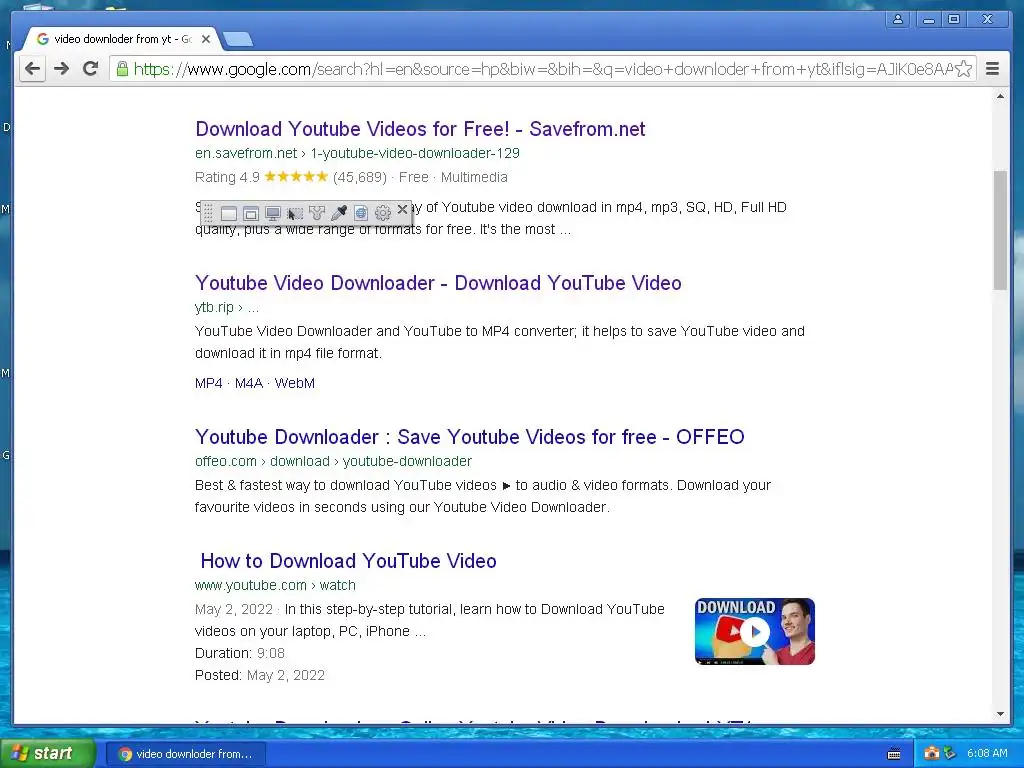Open the Windows start menu
1024x768 pixels.
coord(48,754)
